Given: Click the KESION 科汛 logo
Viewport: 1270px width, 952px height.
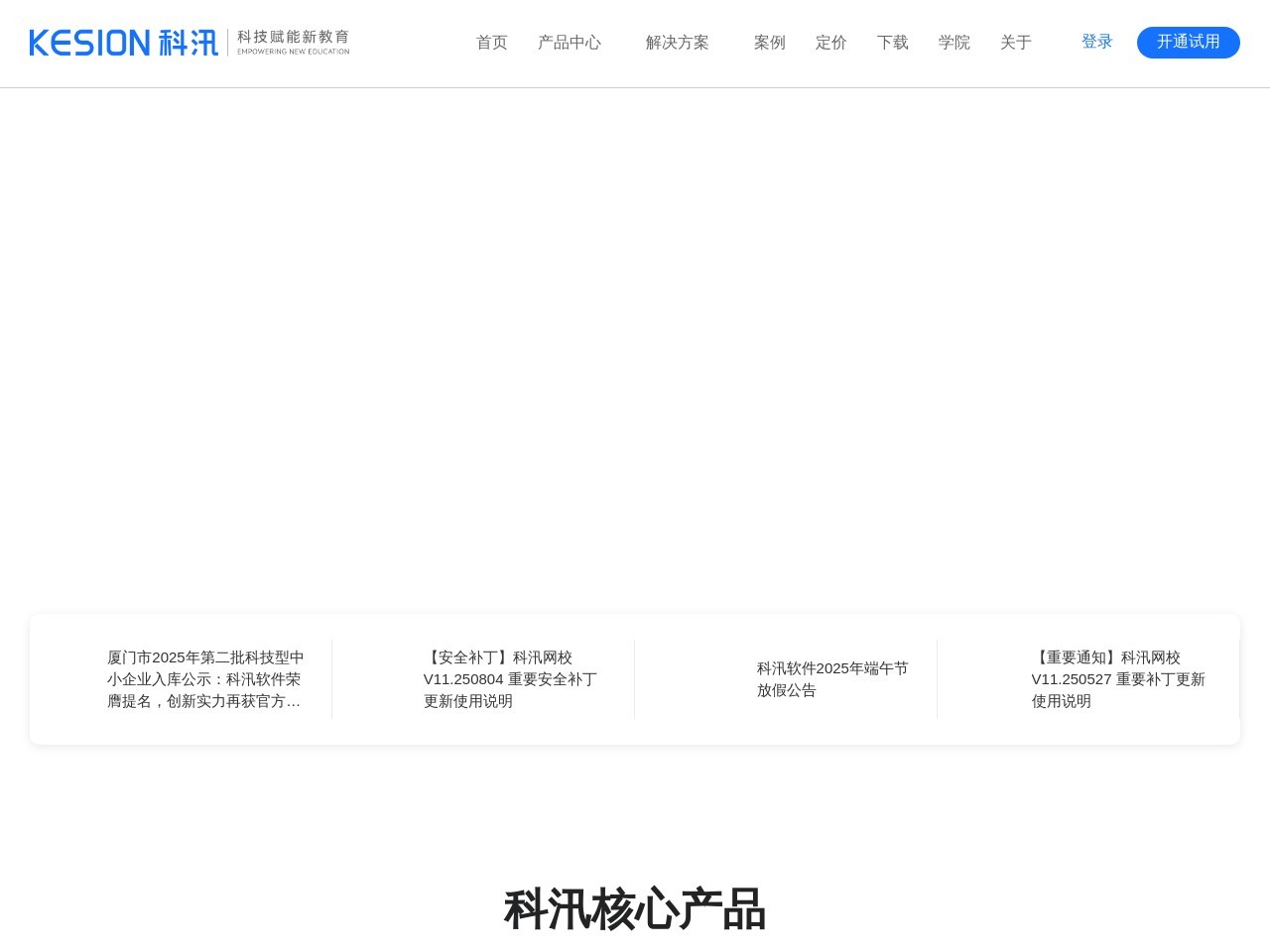Looking at the screenshot, I should point(122,43).
